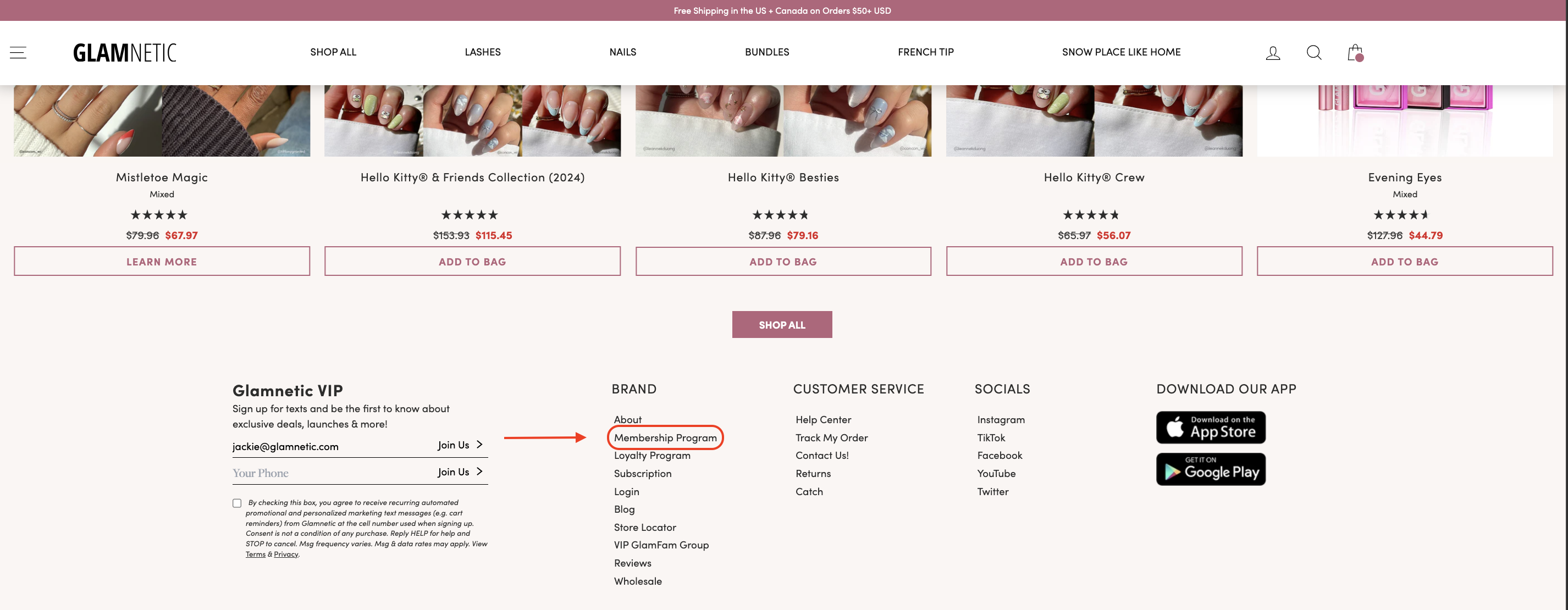
Task: Open the account profile icon
Action: (1273, 53)
